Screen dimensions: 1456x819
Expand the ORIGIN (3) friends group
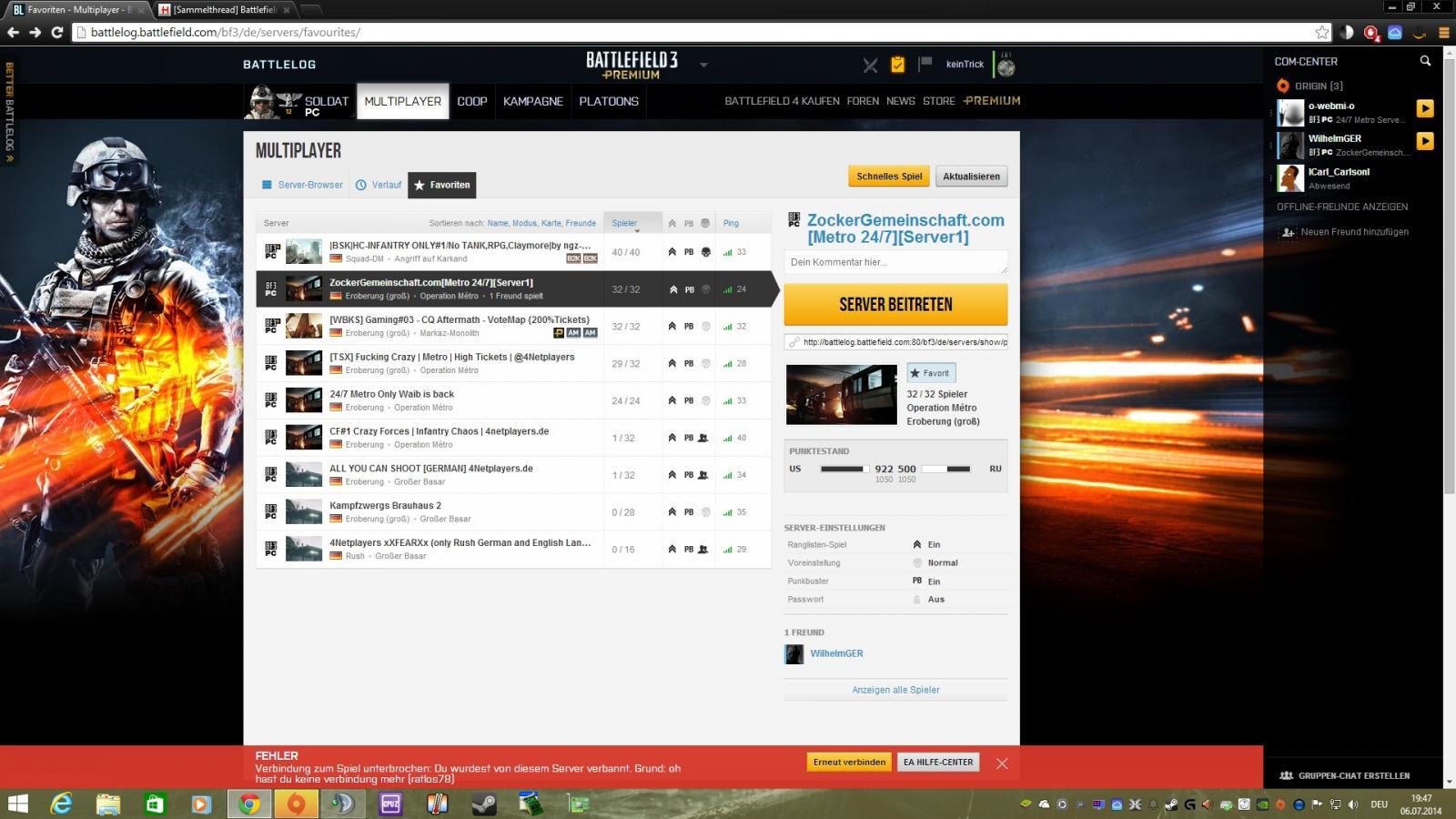[x=1319, y=86]
